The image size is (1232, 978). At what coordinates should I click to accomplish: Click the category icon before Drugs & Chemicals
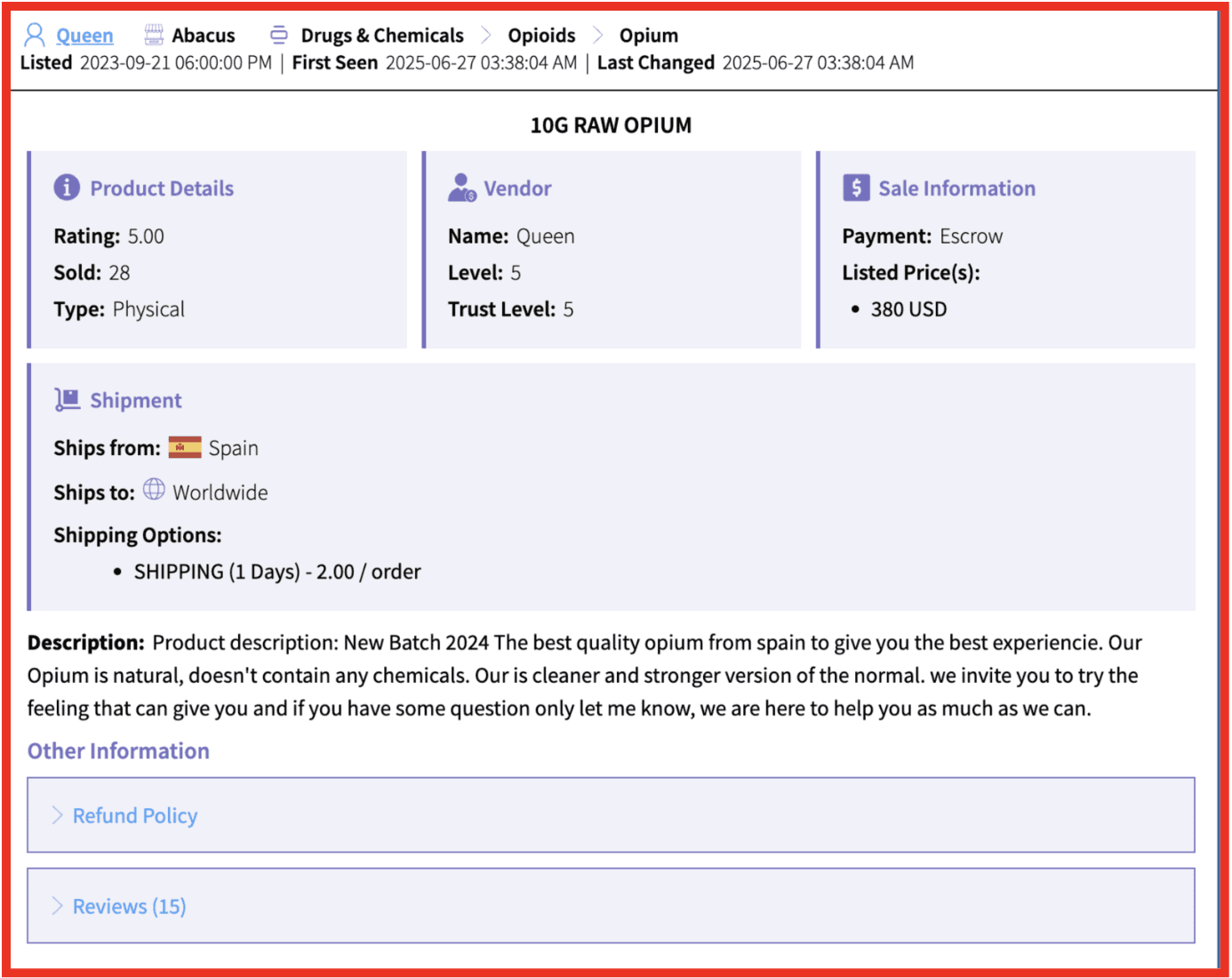279,35
